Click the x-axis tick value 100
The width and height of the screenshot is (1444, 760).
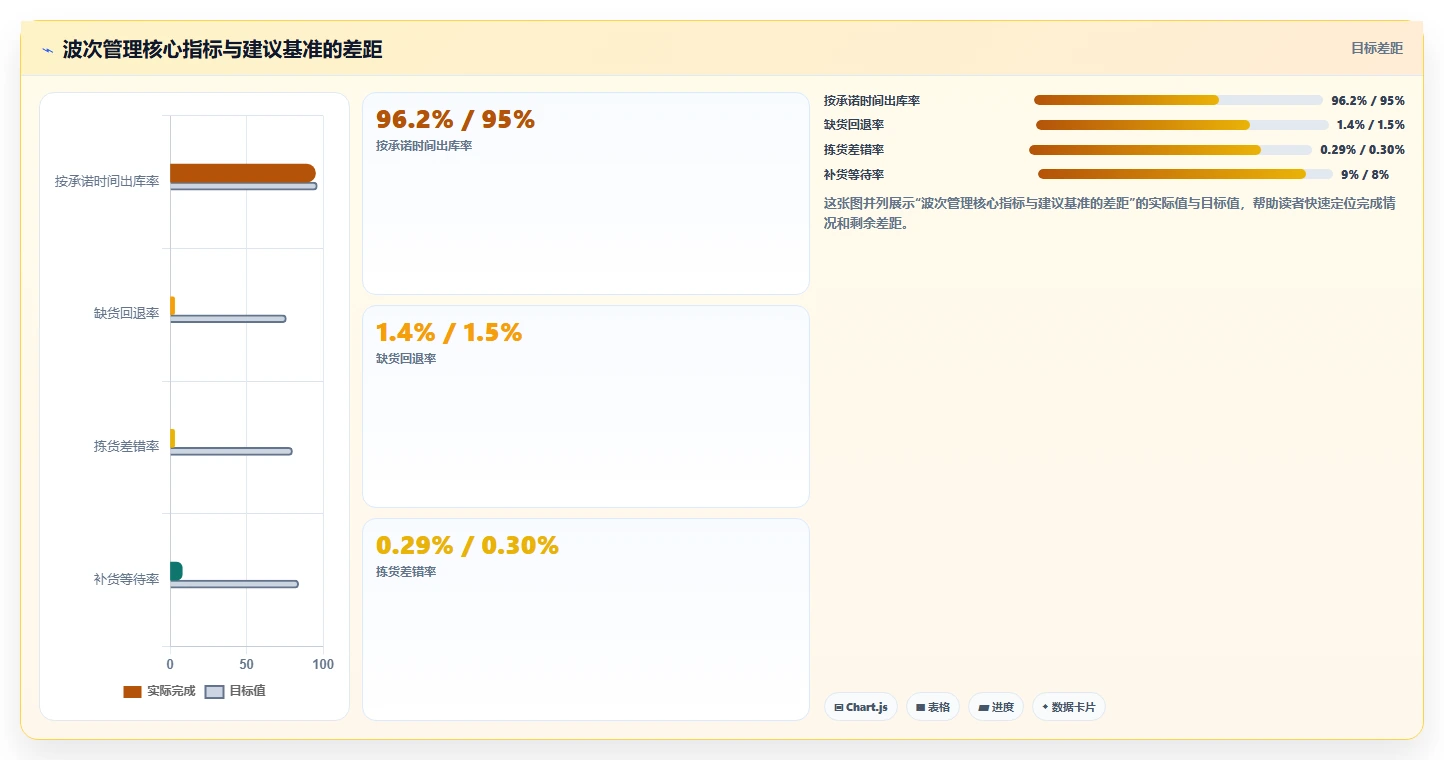tap(323, 664)
